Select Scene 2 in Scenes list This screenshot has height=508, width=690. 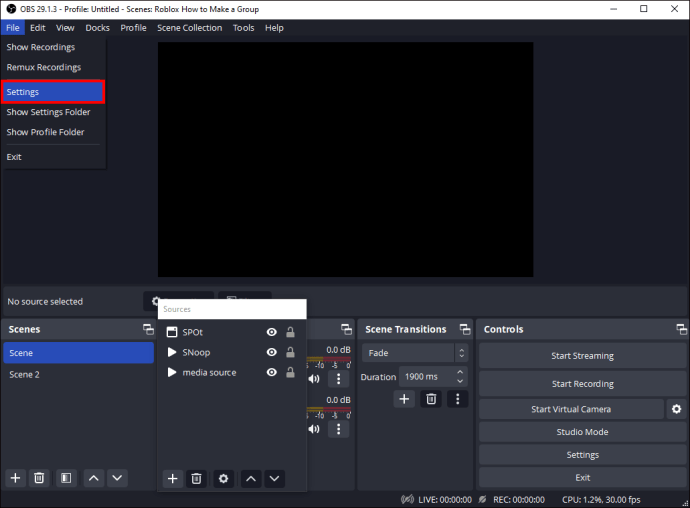[x=79, y=375]
